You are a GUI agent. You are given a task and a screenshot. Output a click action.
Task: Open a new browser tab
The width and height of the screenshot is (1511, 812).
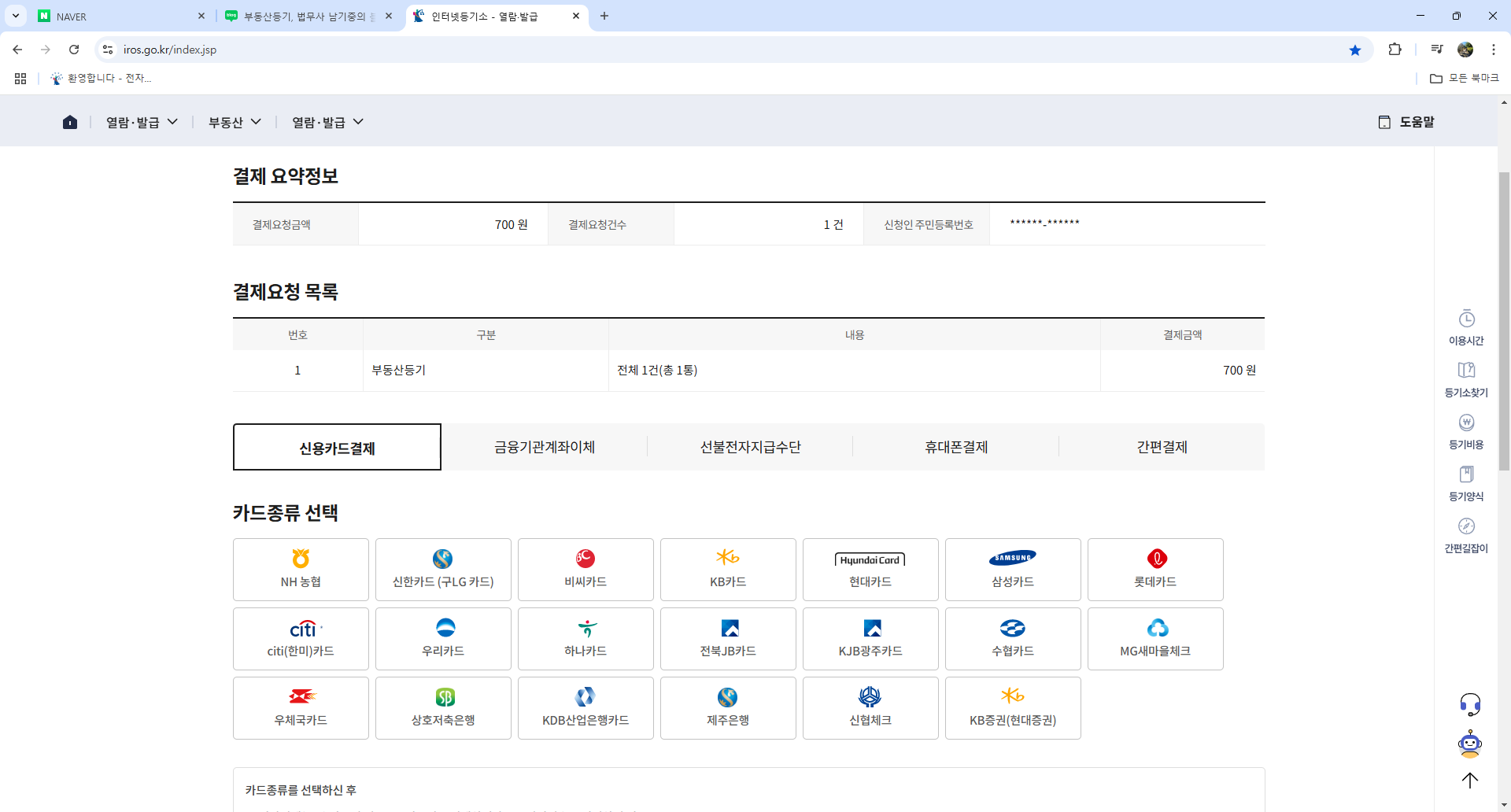click(604, 16)
